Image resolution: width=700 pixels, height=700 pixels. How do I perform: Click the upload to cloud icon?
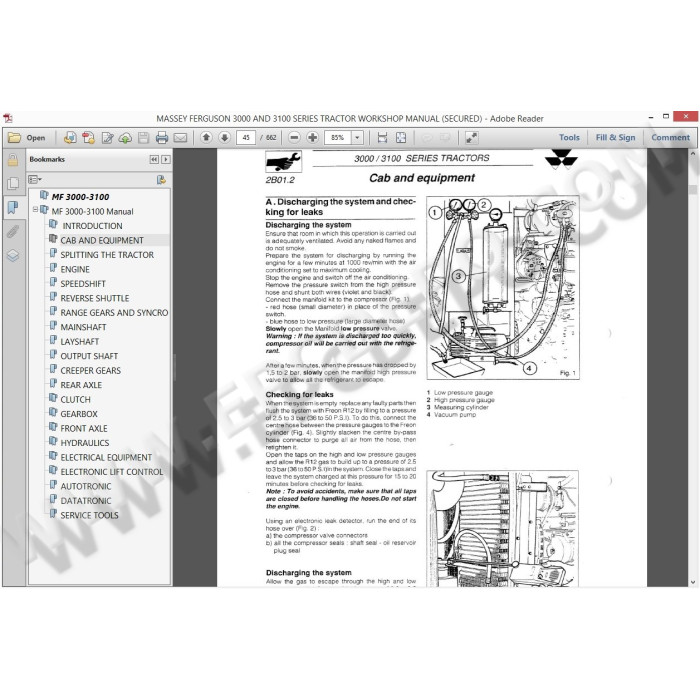pos(125,138)
